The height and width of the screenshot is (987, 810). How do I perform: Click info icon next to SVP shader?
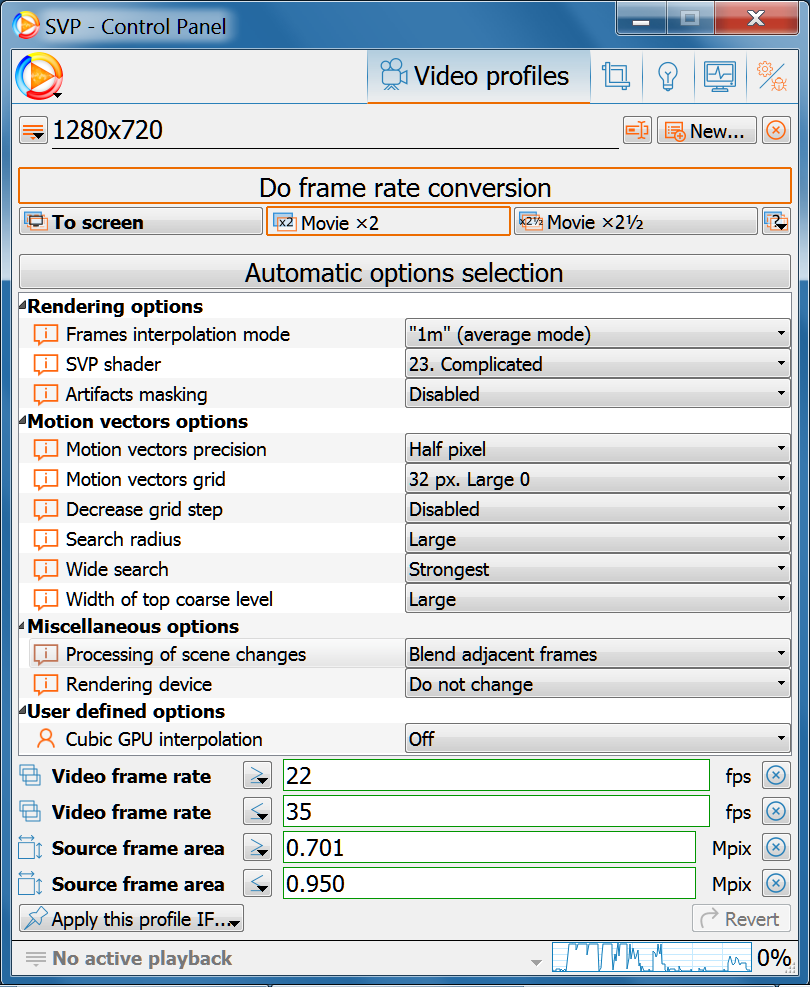(46, 365)
